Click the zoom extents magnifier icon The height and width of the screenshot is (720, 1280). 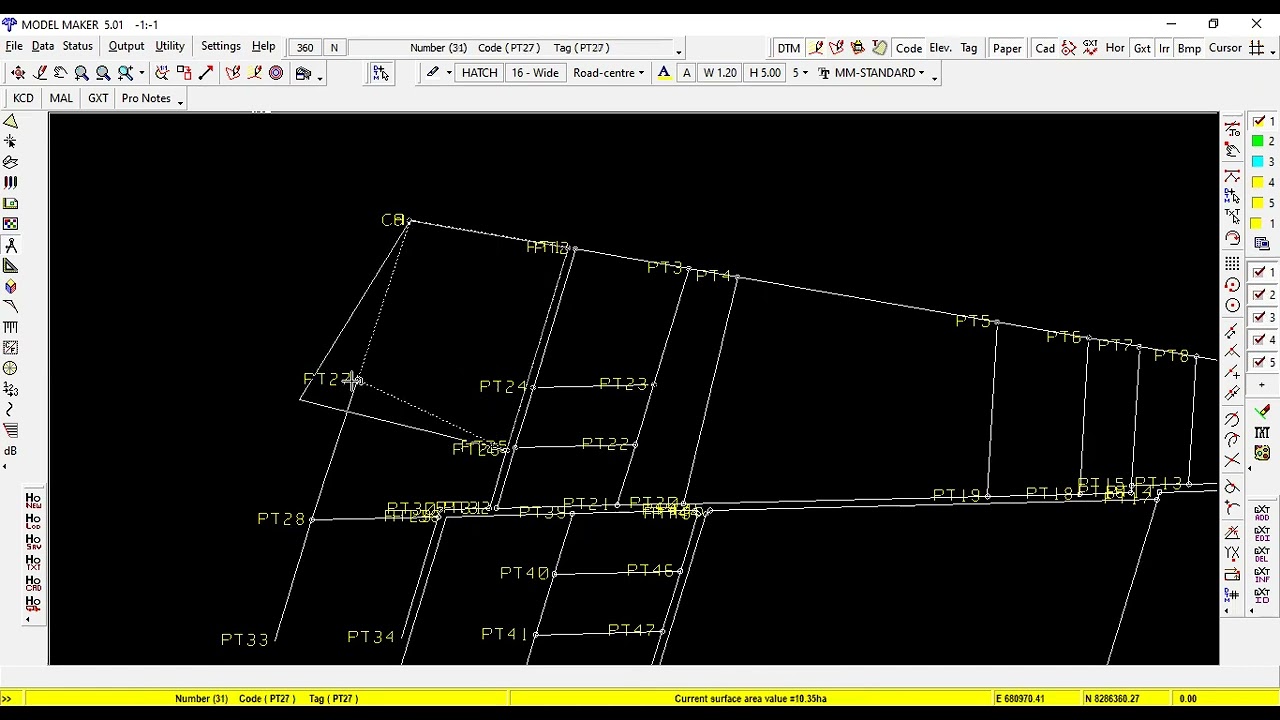point(125,73)
